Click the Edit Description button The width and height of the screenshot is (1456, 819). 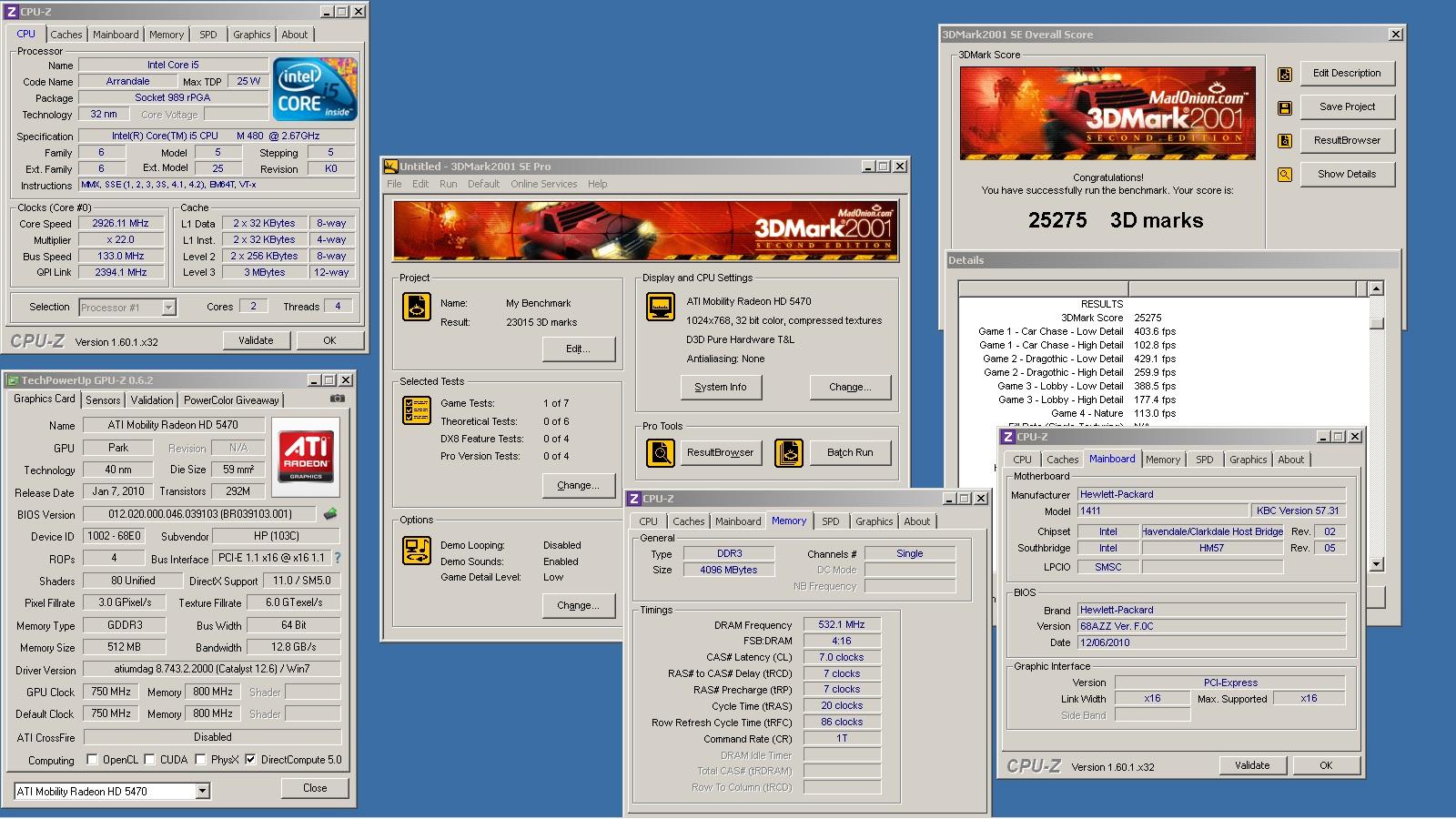(1347, 73)
